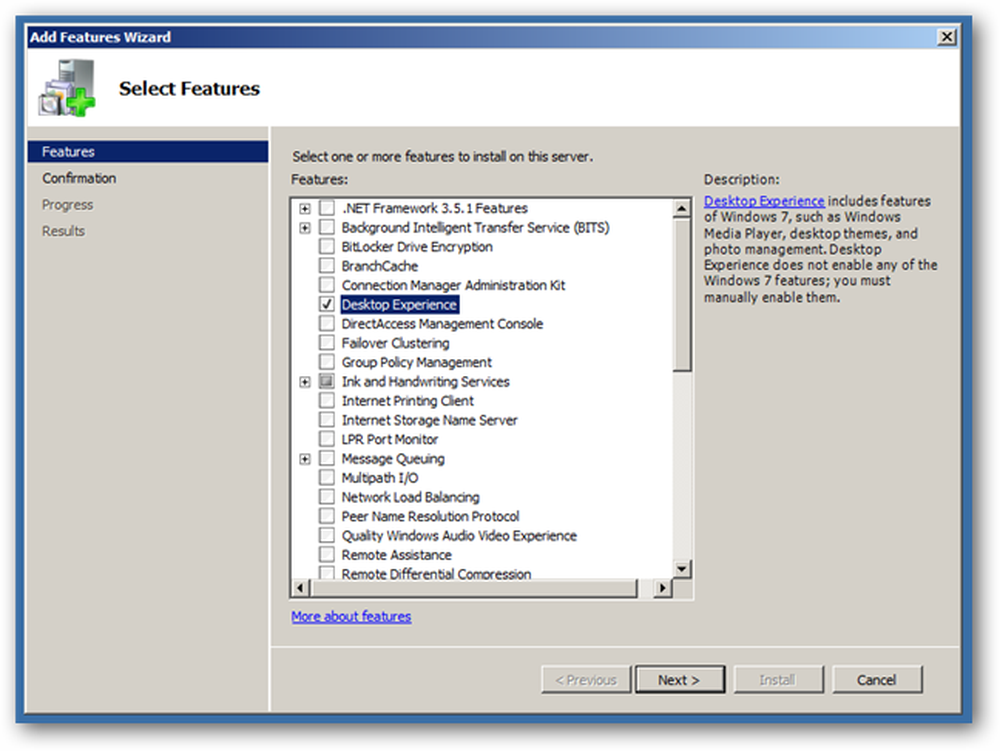1000x751 pixels.
Task: Click the up arrow of the features scrollbar
Action: (x=682, y=208)
